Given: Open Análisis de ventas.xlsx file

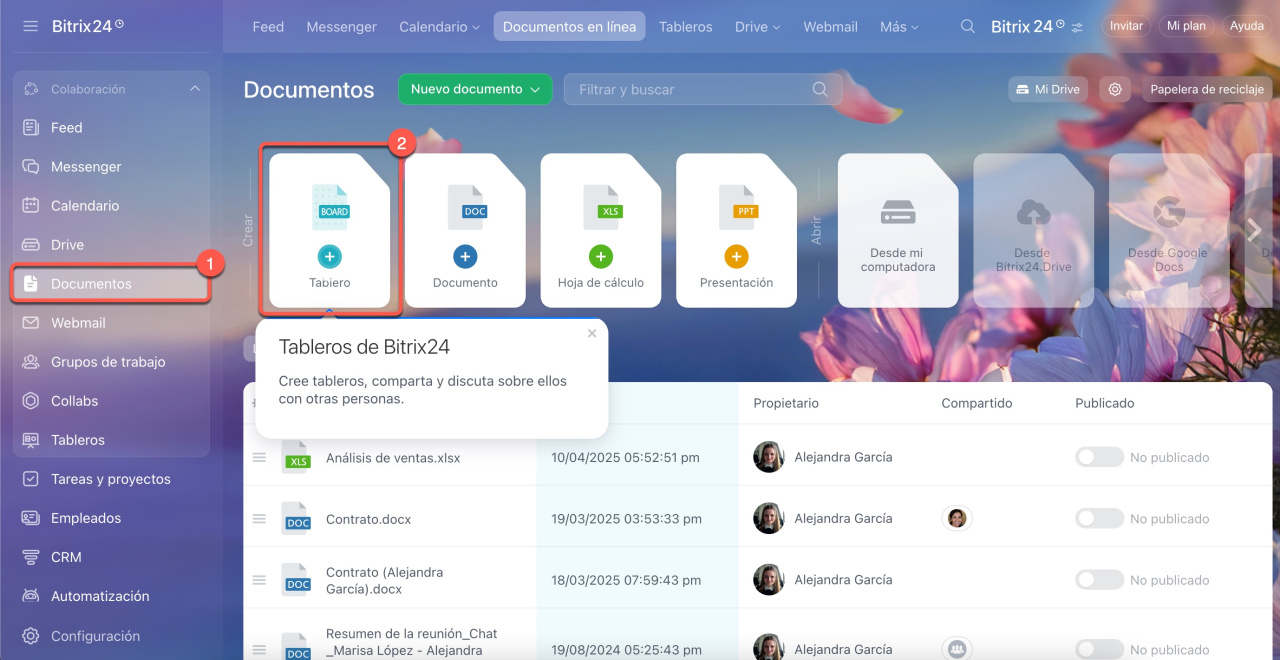Looking at the screenshot, I should pos(393,458).
